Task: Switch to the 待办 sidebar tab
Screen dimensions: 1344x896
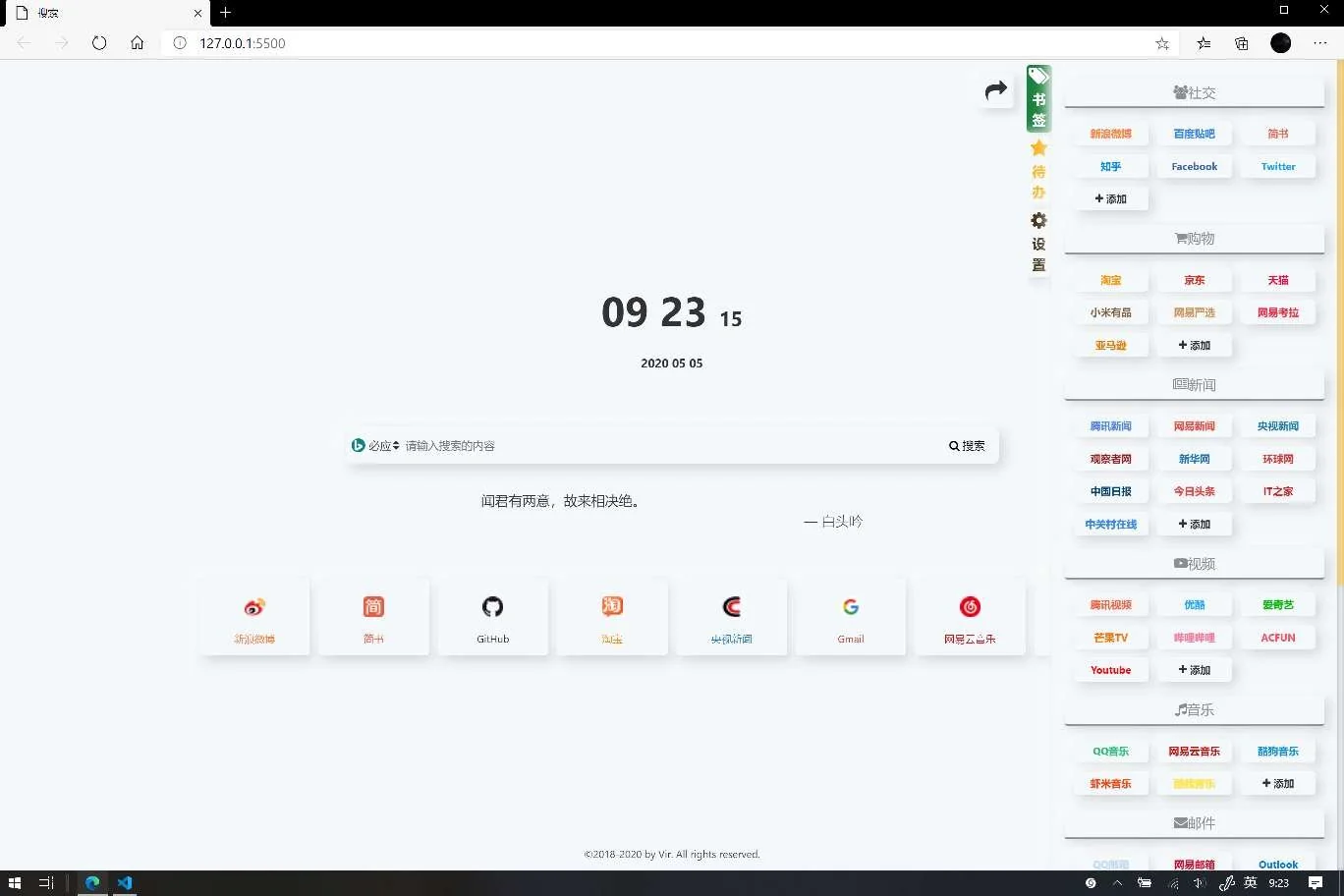Action: (1038, 171)
